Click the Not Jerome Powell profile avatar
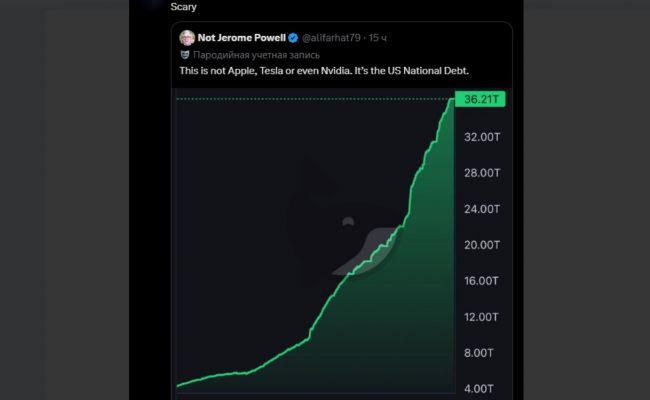The height and width of the screenshot is (400, 650). pyautogui.click(x=187, y=37)
